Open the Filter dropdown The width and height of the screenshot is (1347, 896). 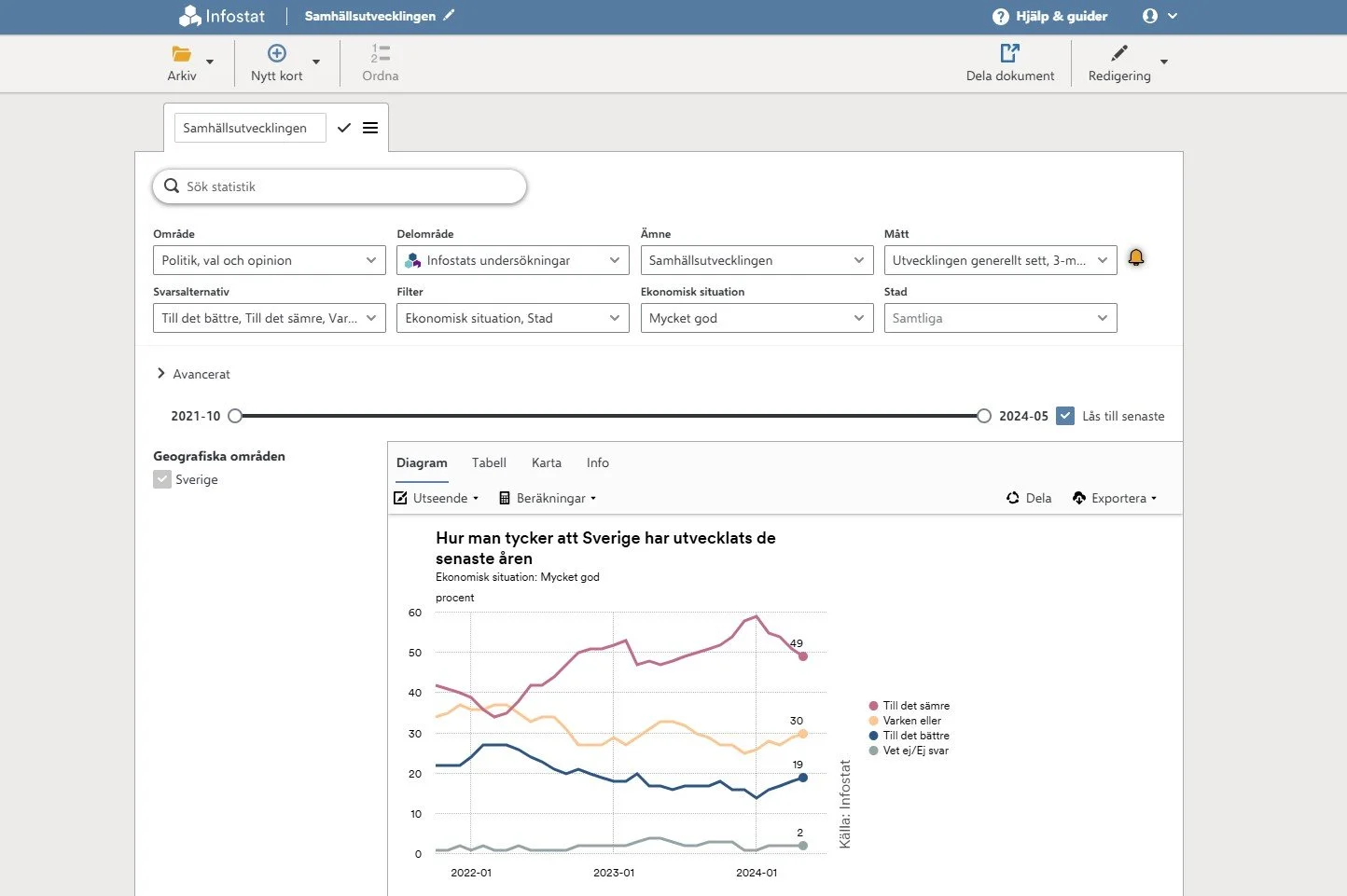(x=512, y=318)
